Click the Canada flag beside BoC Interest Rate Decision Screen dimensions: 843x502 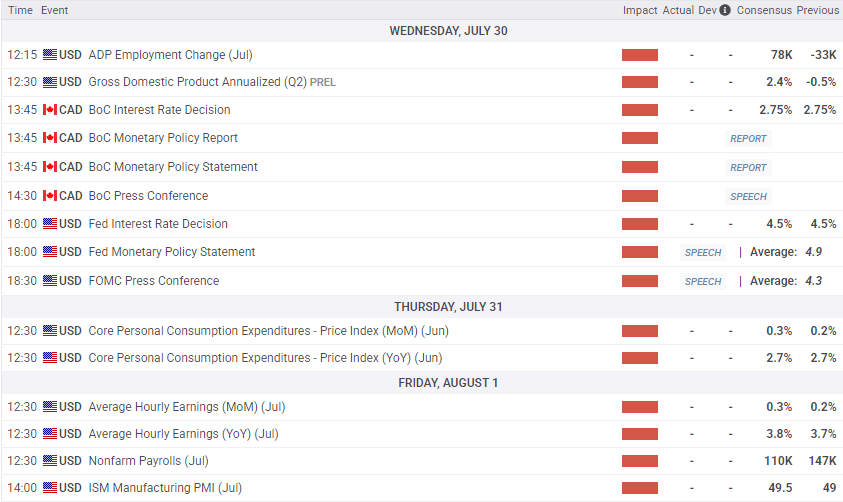tap(50, 110)
